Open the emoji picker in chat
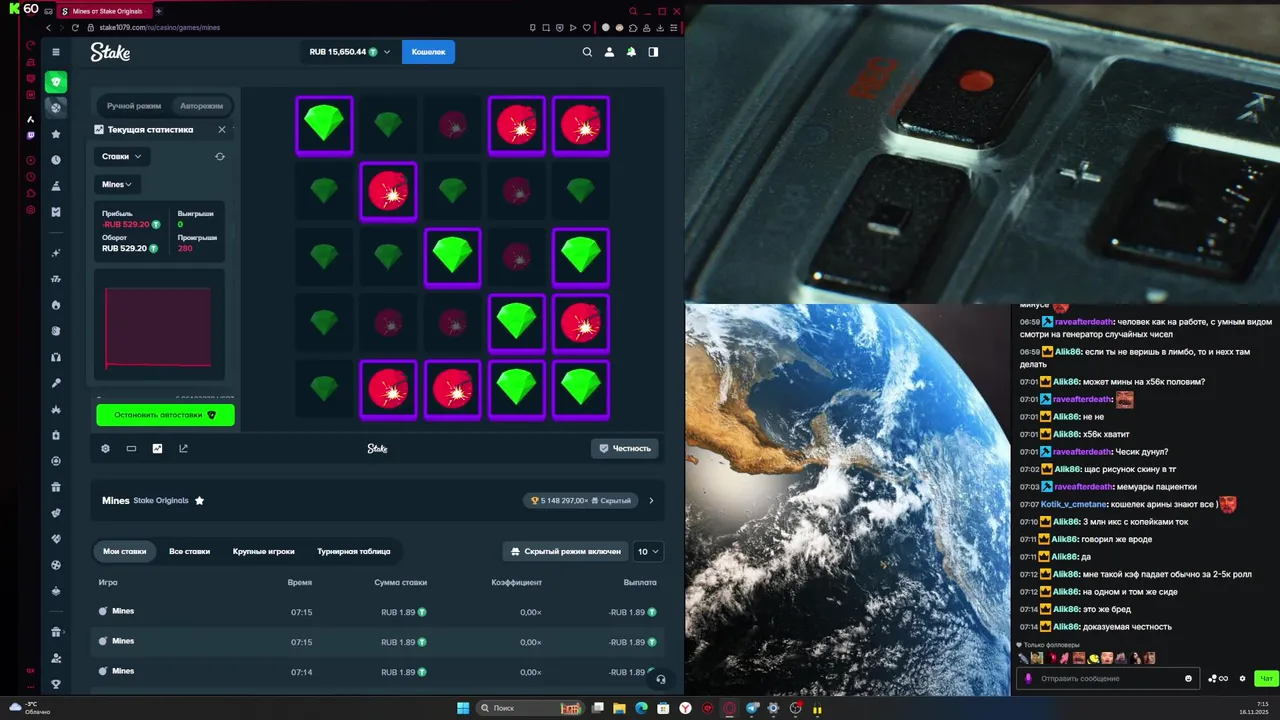The height and width of the screenshot is (720, 1280). [x=1188, y=678]
